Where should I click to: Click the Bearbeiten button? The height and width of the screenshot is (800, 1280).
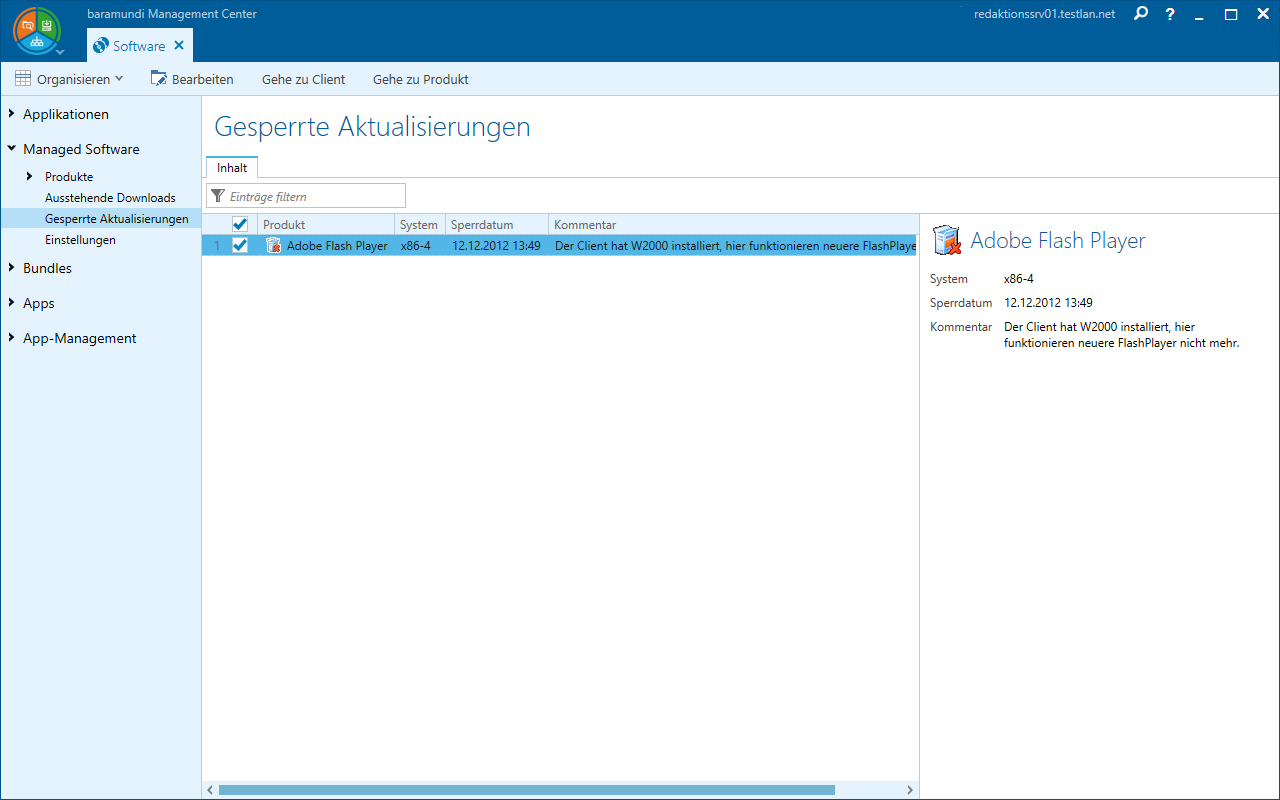click(x=192, y=79)
